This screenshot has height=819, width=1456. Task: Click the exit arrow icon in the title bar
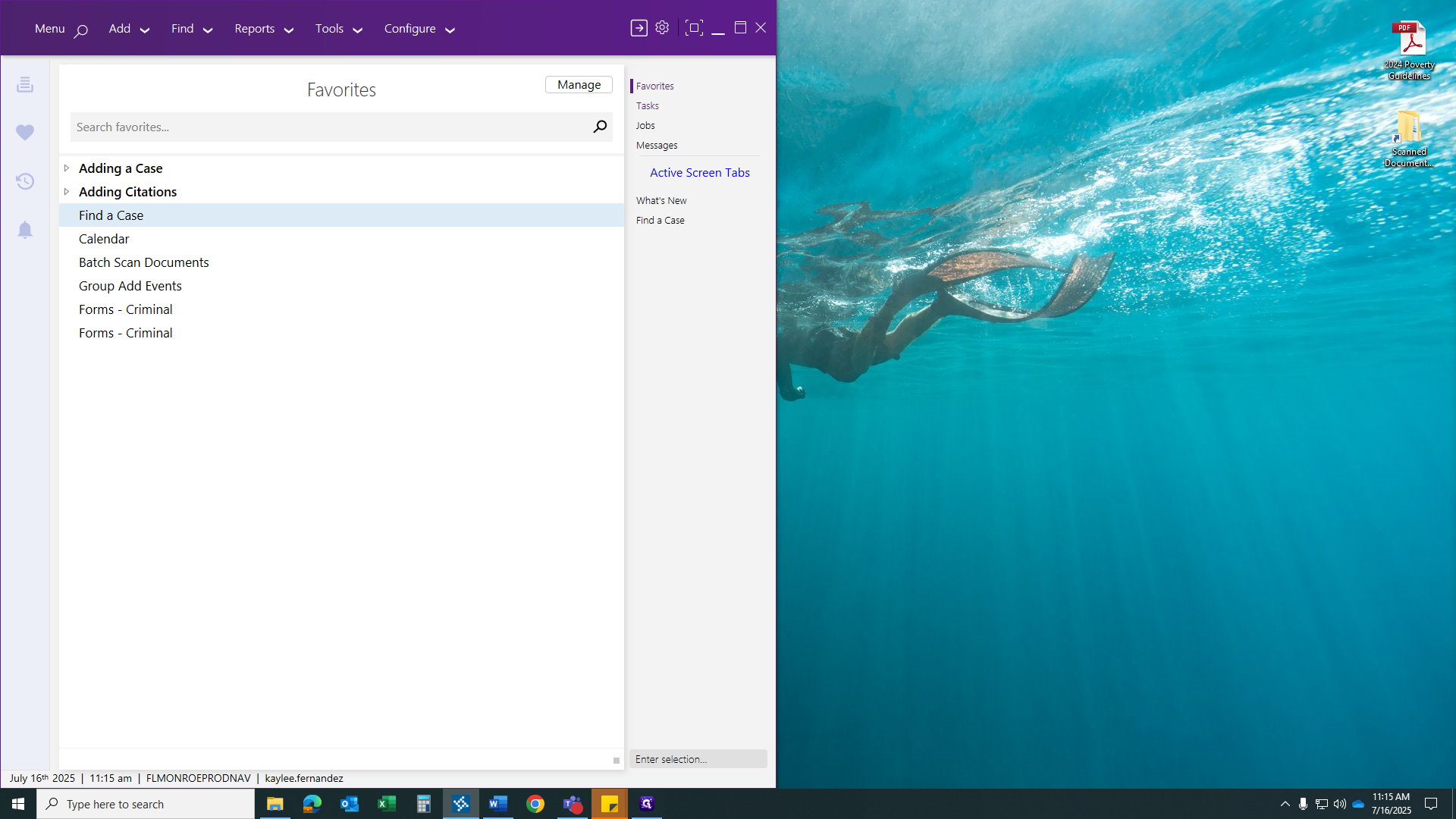pos(639,27)
